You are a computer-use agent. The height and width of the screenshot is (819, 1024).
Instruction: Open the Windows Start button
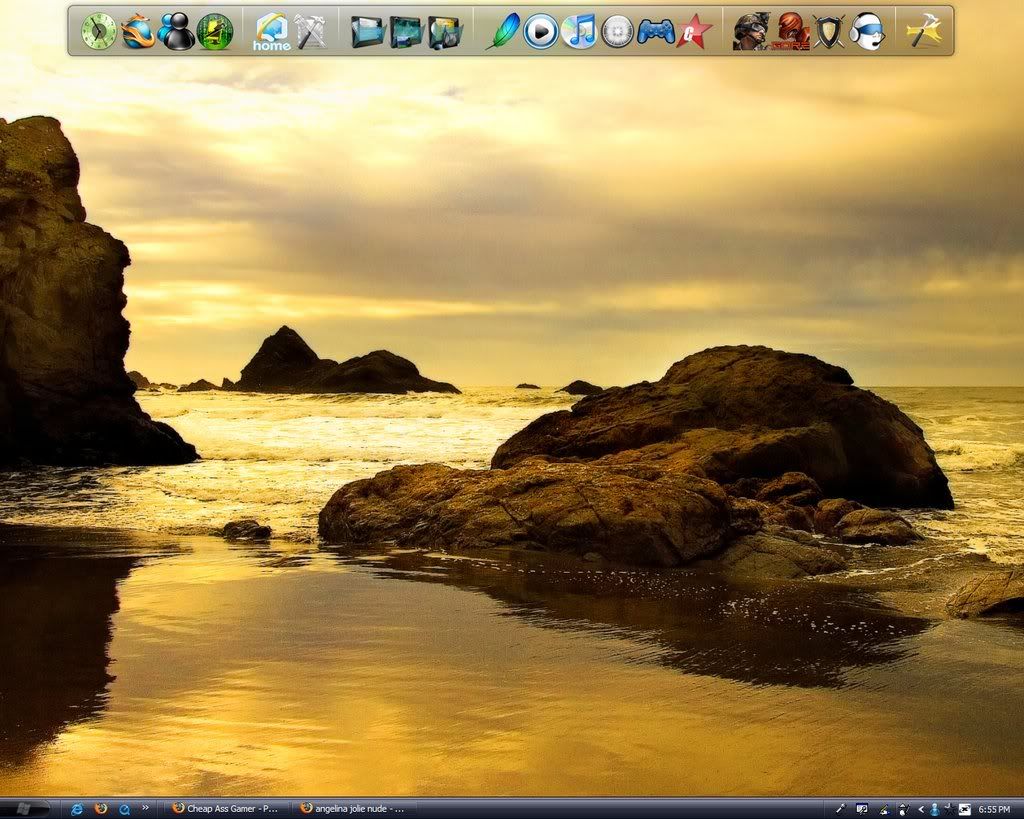(24, 809)
